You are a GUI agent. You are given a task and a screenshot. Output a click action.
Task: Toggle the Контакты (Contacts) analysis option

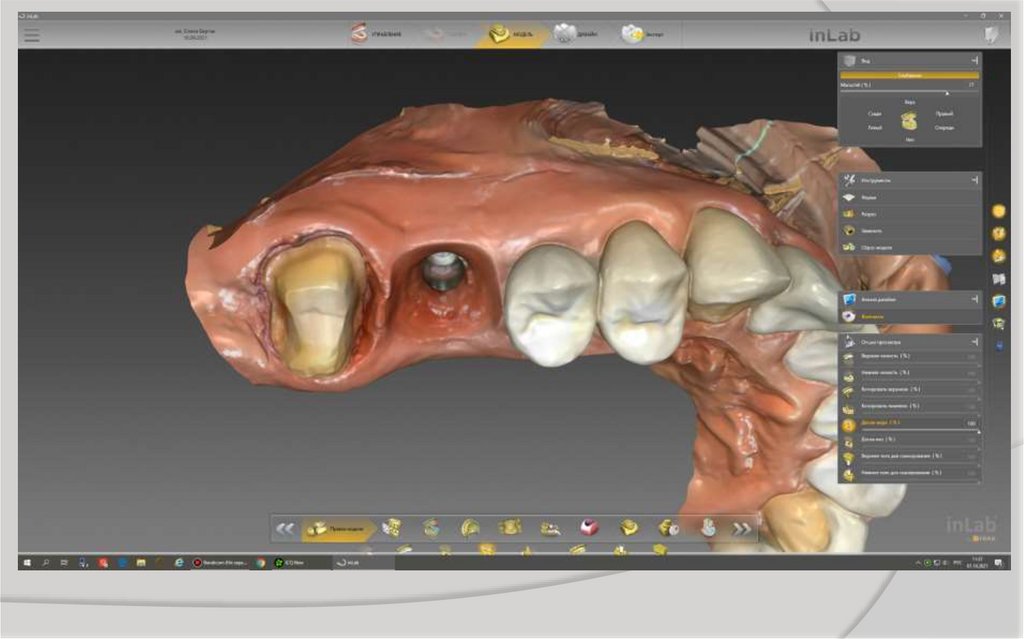849,316
